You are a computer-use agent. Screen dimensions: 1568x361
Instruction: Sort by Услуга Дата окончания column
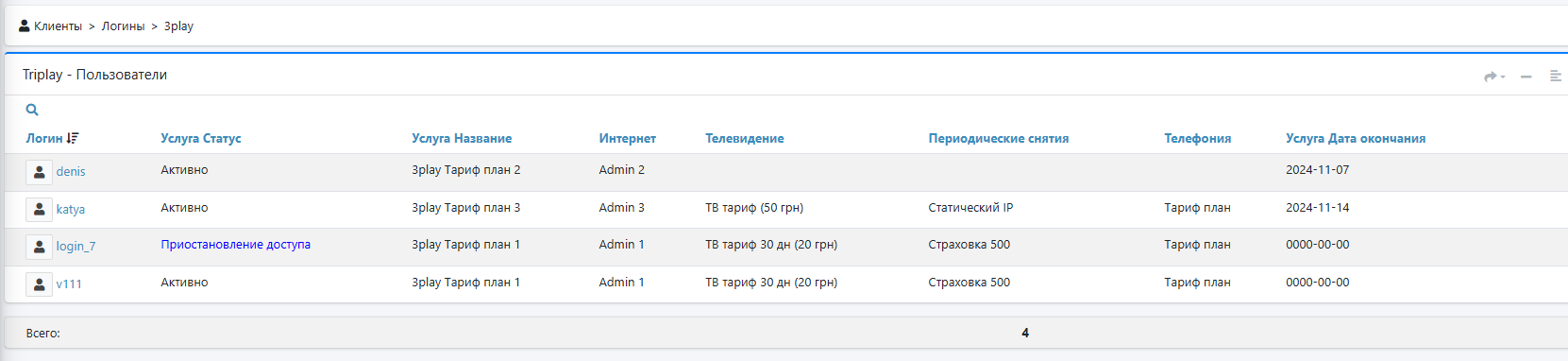[x=1356, y=138]
